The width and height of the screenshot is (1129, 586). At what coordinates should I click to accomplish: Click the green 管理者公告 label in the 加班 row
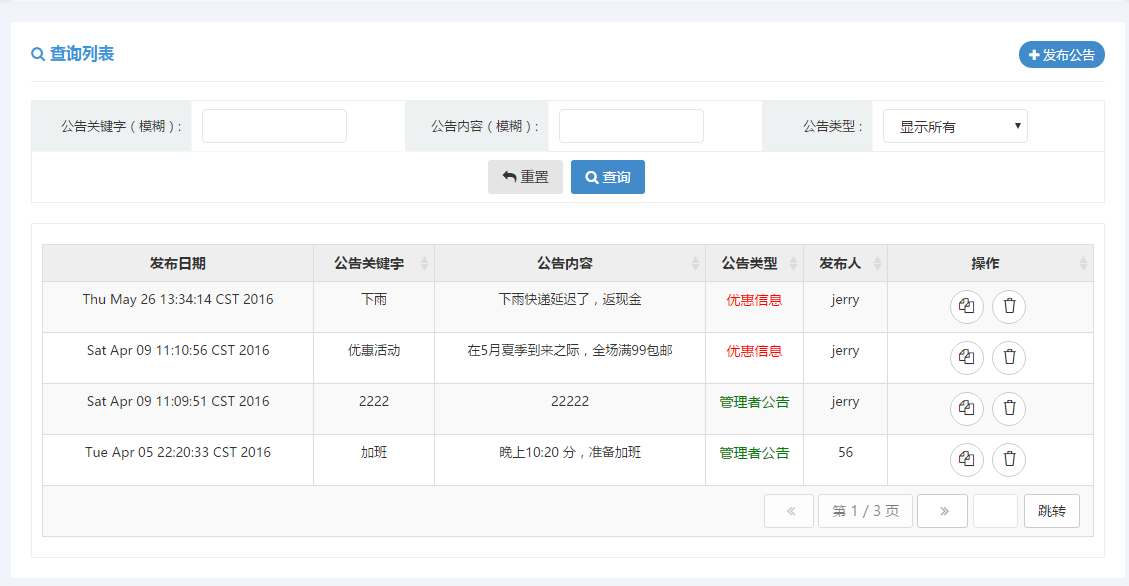pyautogui.click(x=754, y=454)
